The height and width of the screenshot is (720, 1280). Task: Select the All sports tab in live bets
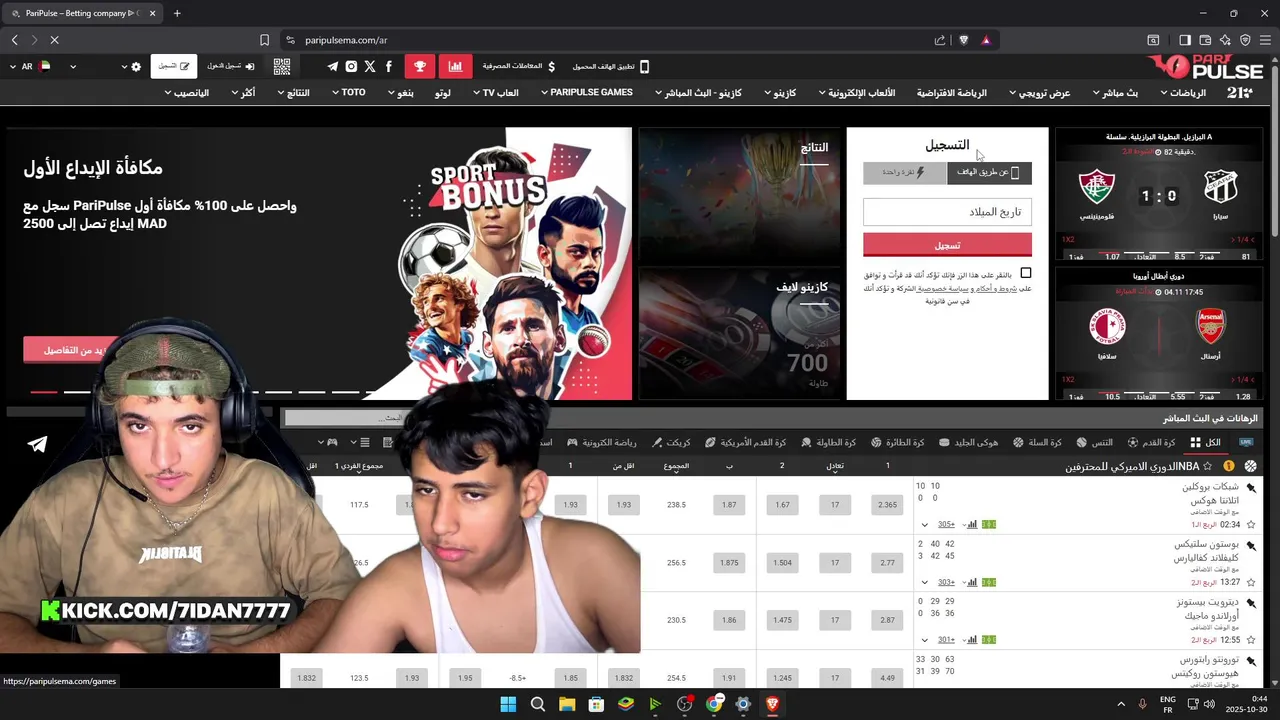pos(1205,442)
